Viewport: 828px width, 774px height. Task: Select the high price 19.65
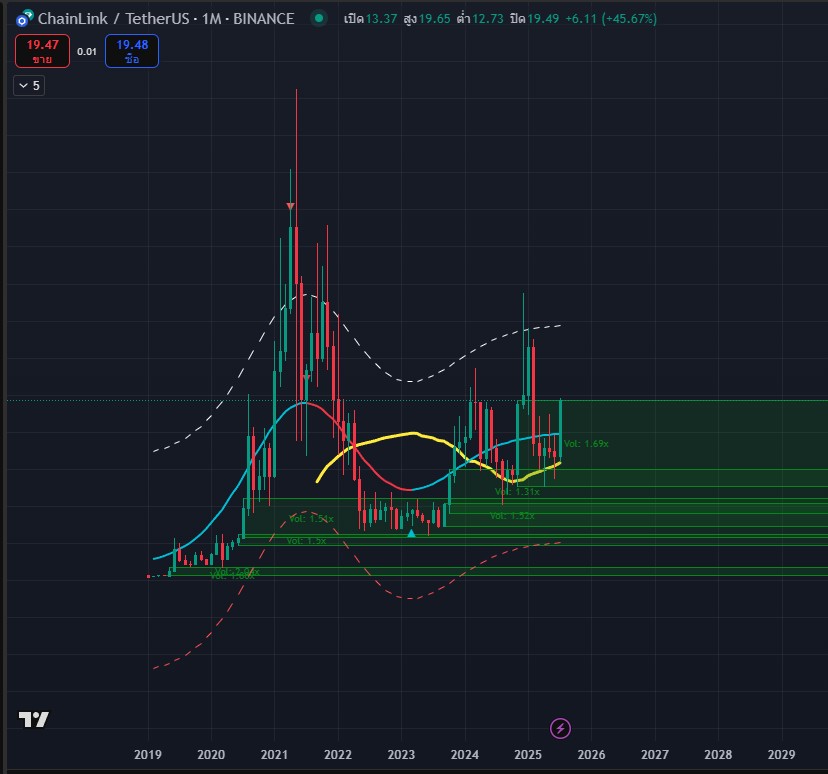(435, 19)
